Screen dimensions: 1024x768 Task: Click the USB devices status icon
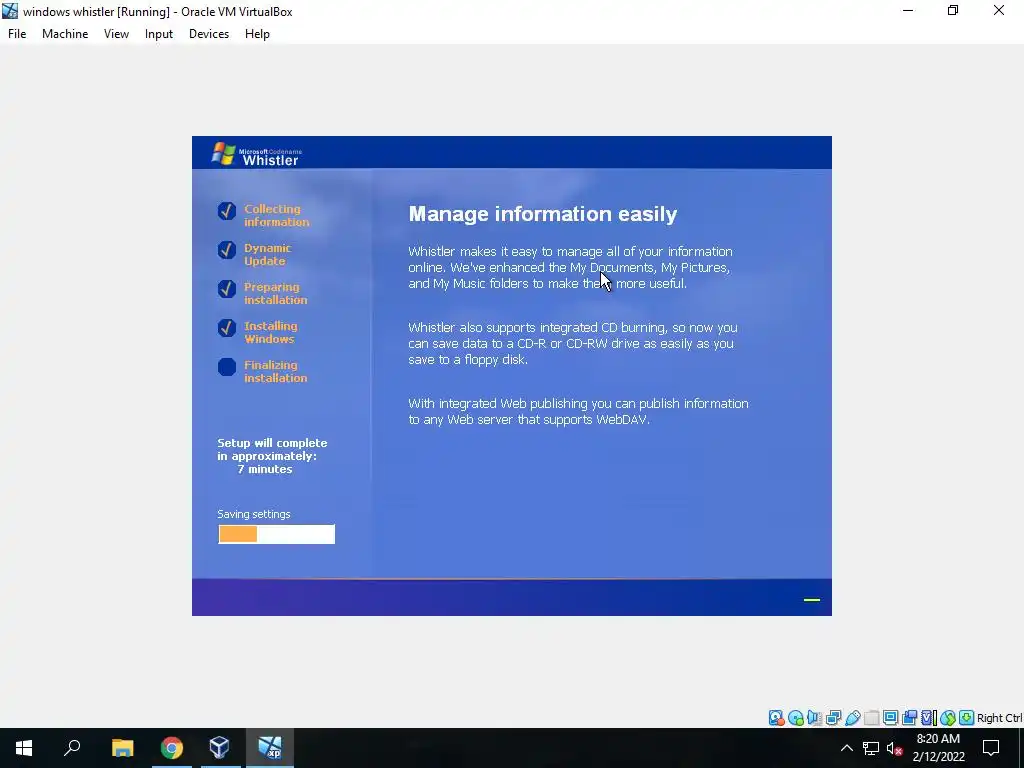click(852, 718)
